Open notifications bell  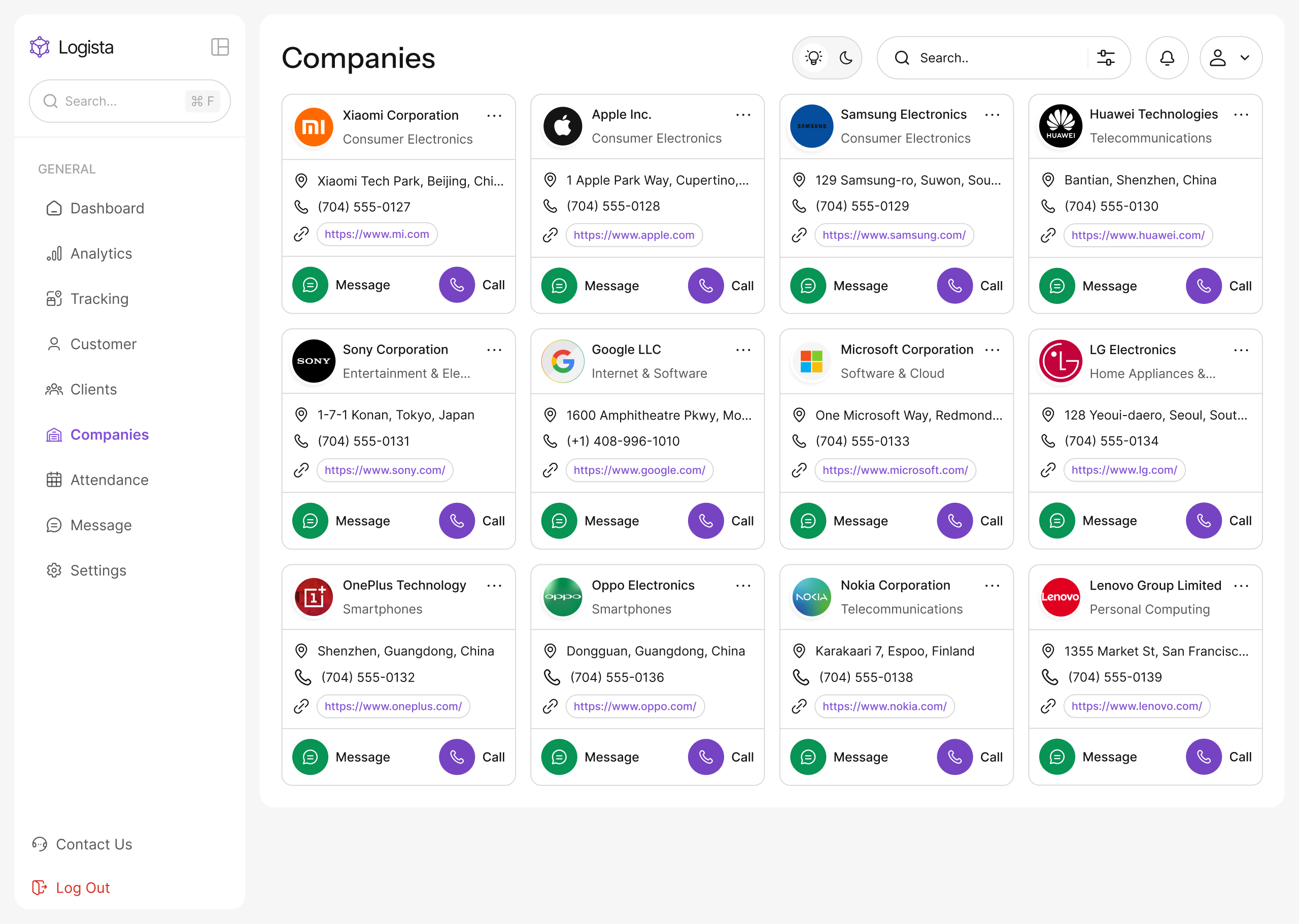click(x=1167, y=58)
